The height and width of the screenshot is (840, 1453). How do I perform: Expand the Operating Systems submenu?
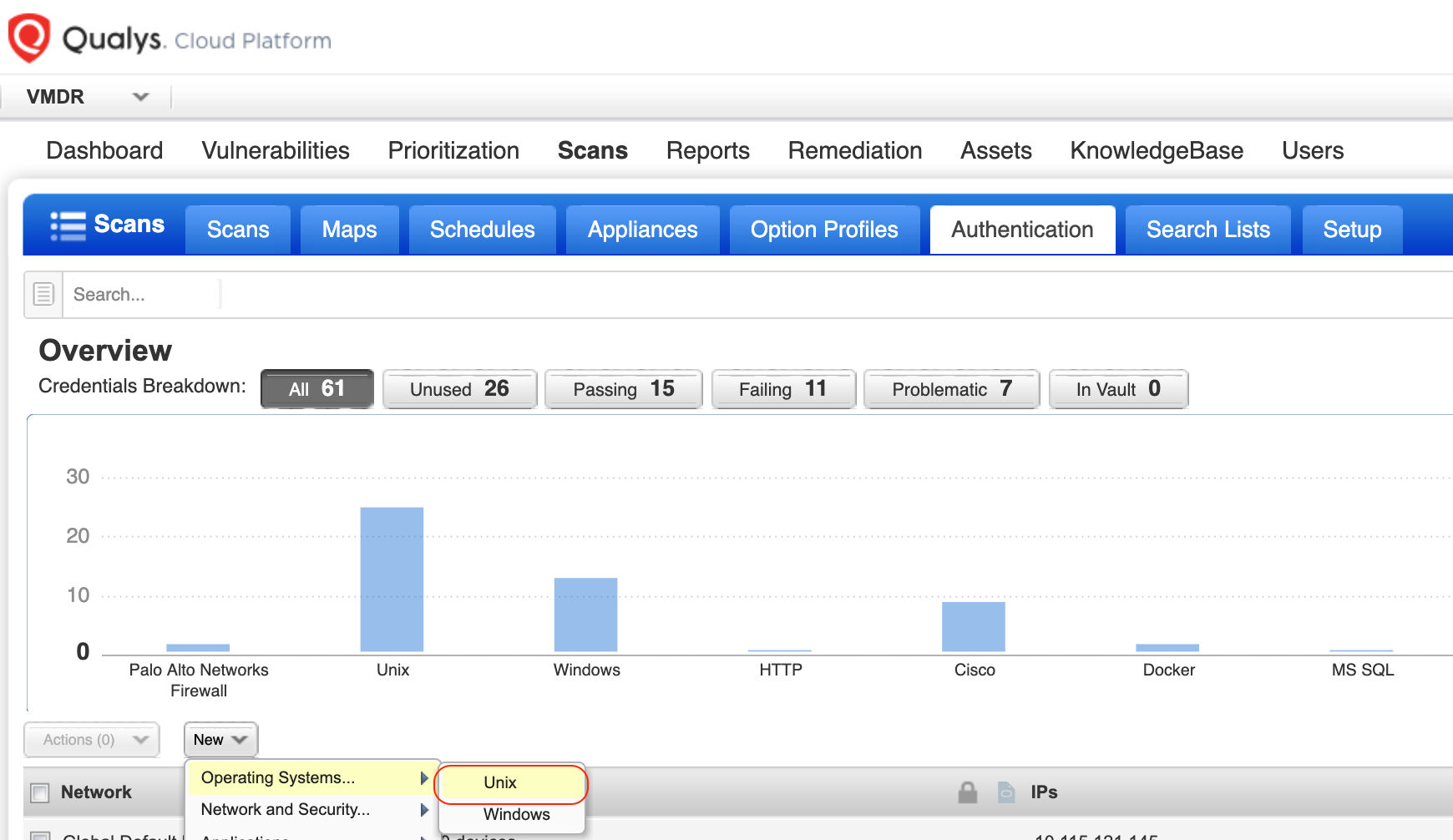tap(278, 777)
